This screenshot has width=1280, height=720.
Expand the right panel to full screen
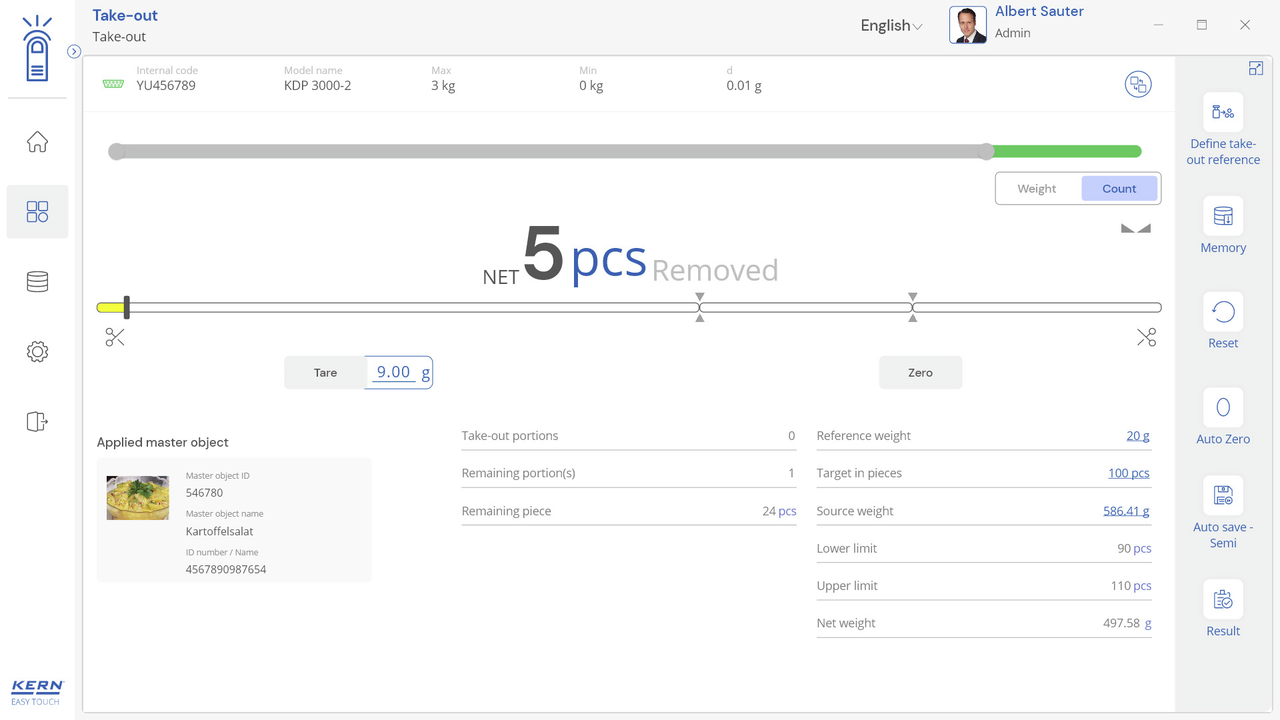[x=1256, y=68]
